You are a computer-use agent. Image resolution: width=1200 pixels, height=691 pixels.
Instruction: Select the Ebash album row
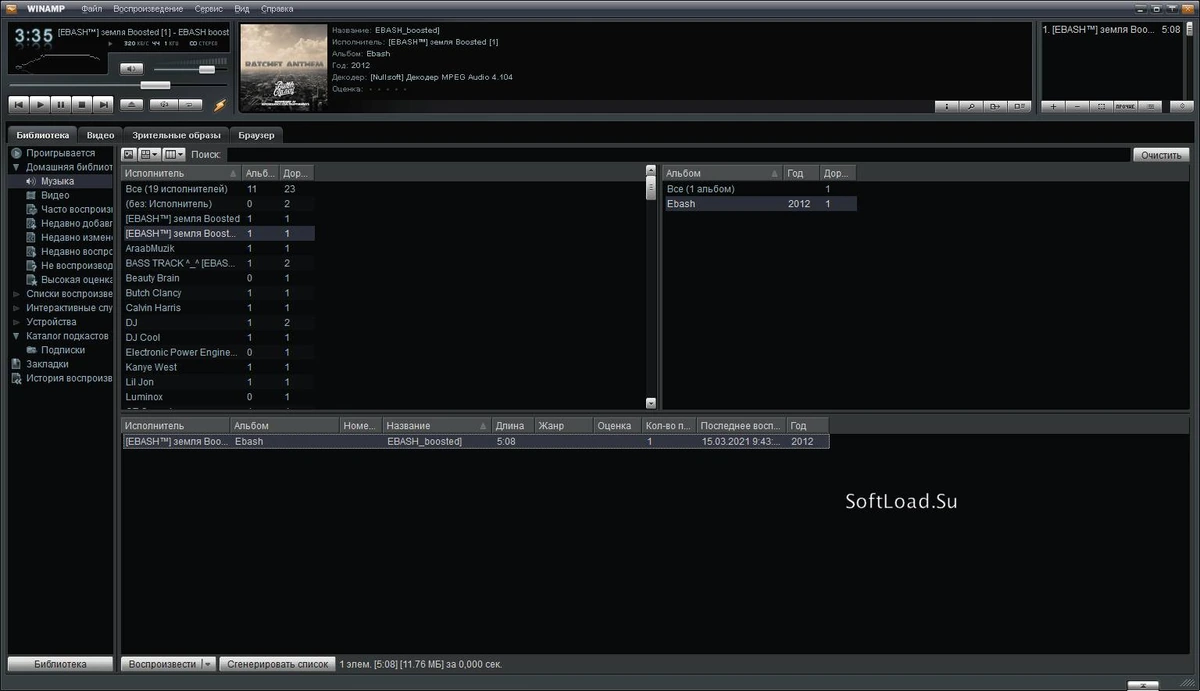pyautogui.click(x=760, y=204)
